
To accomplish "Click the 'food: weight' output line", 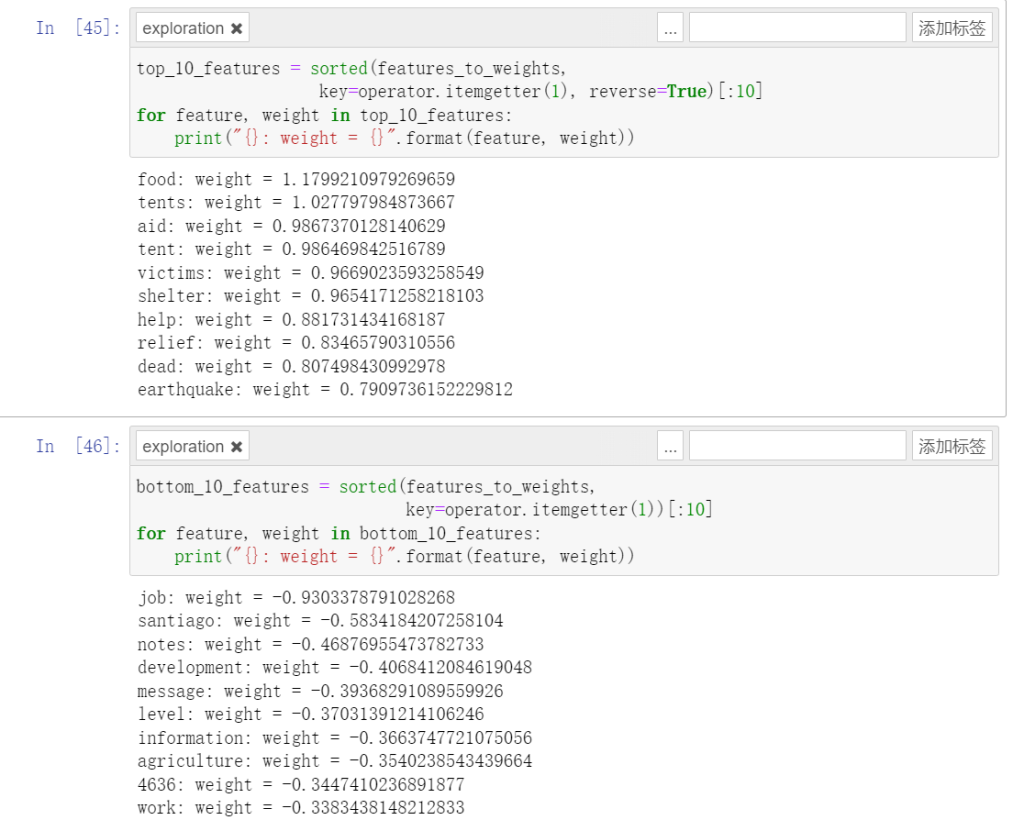I will click(x=296, y=180).
